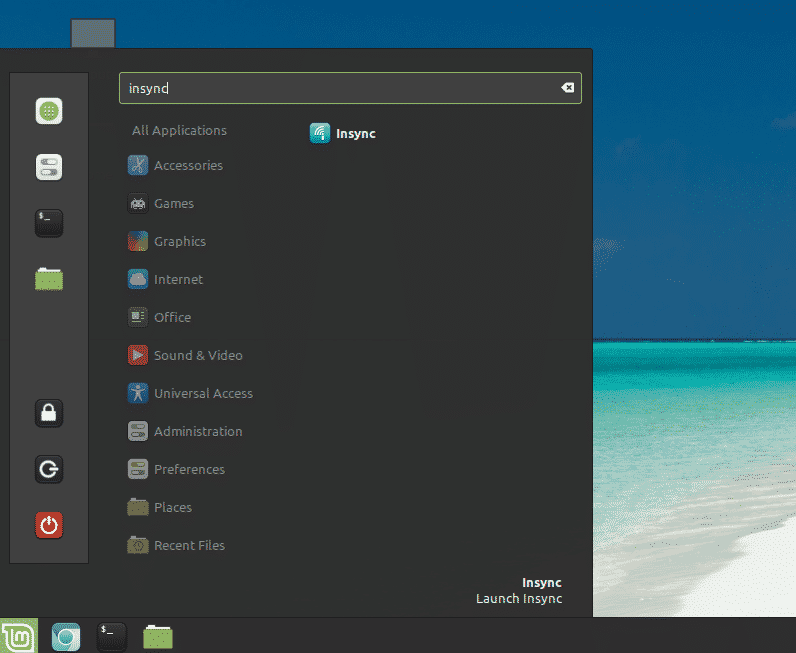
Task: Launch Terminal from the favorites sidebar
Action: (x=49, y=222)
